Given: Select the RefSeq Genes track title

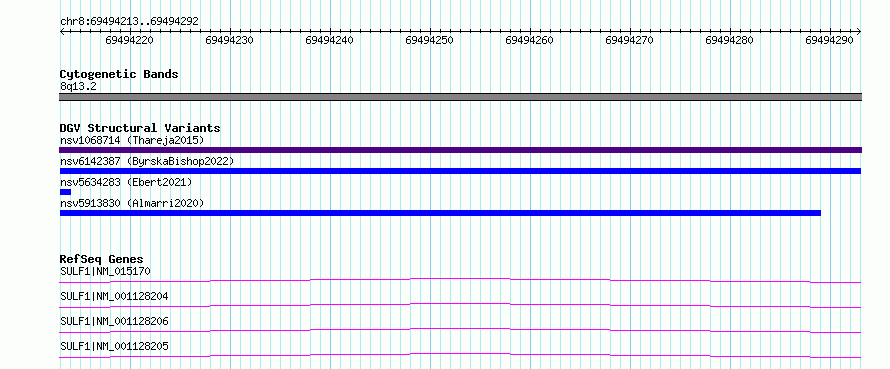Looking at the screenshot, I should pyautogui.click(x=101, y=259).
